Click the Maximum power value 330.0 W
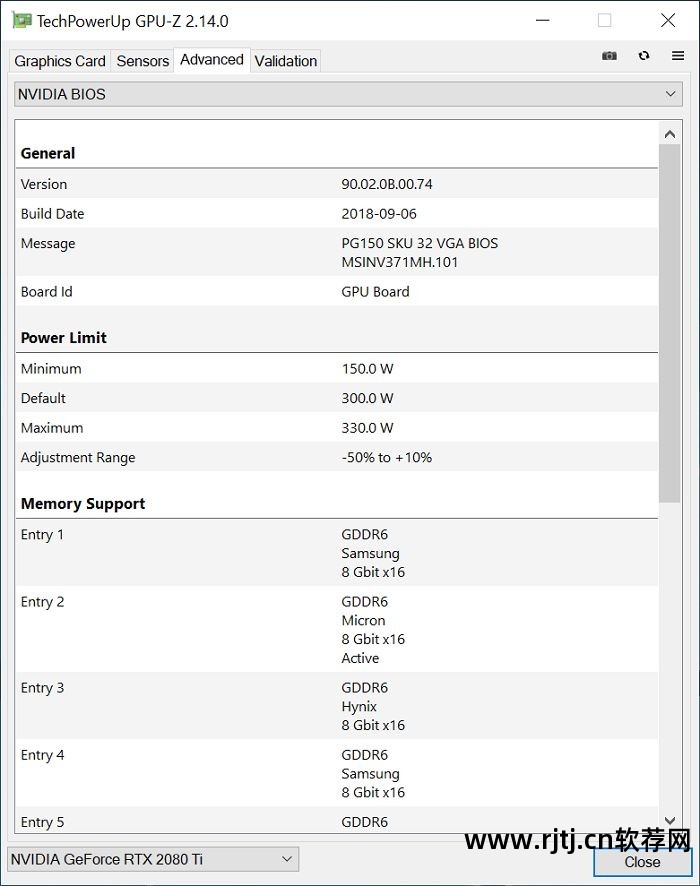Screen dimensions: 700x886 click(367, 428)
